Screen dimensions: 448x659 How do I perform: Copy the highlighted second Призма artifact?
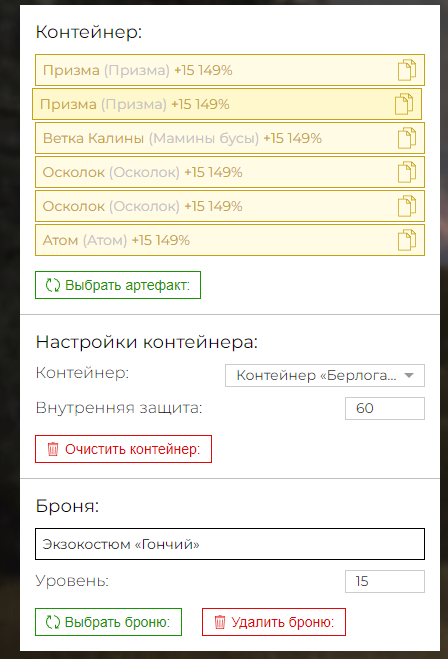pos(404,104)
